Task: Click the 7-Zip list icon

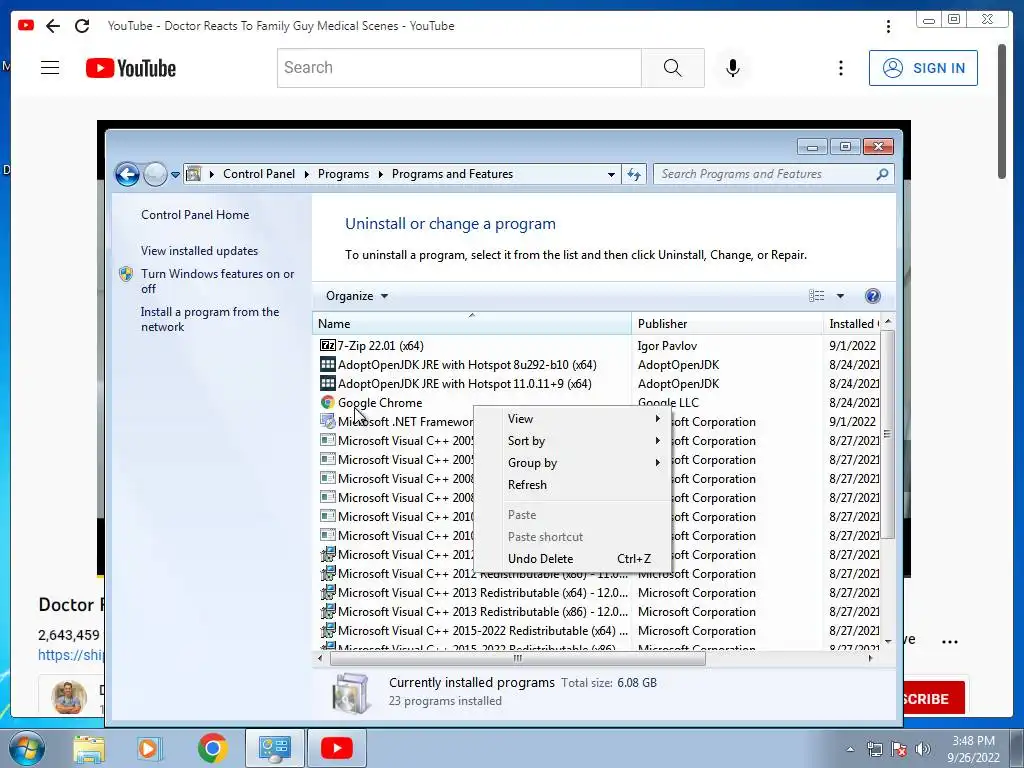Action: [x=327, y=345]
